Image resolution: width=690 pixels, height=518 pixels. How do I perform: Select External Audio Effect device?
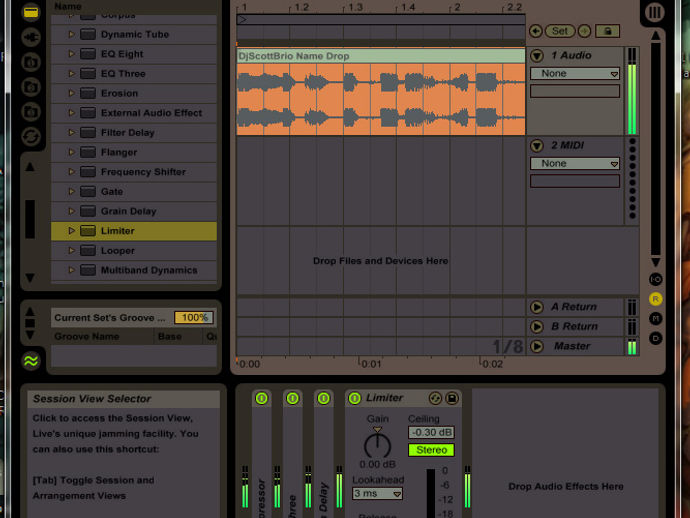134,113
